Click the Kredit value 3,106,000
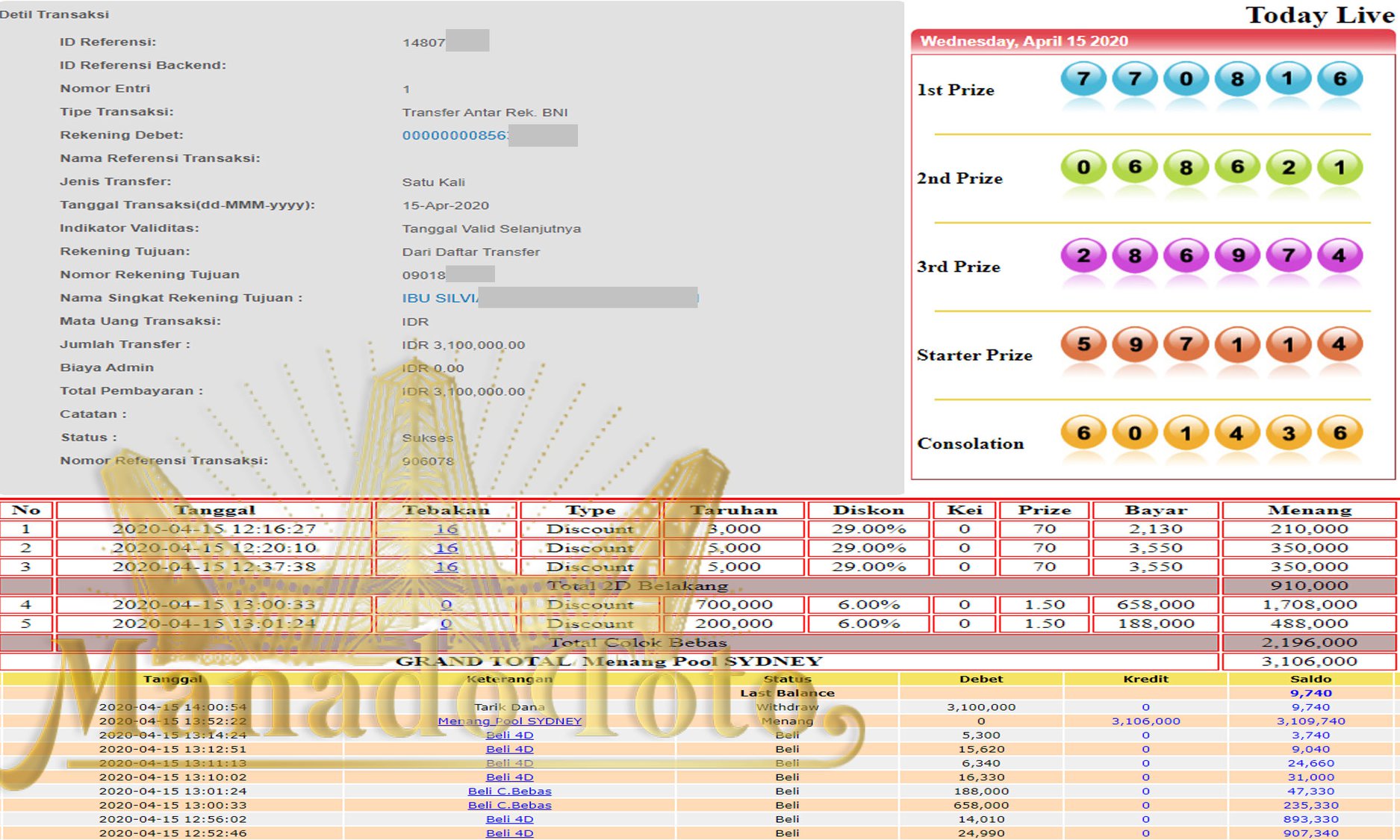 1145,721
